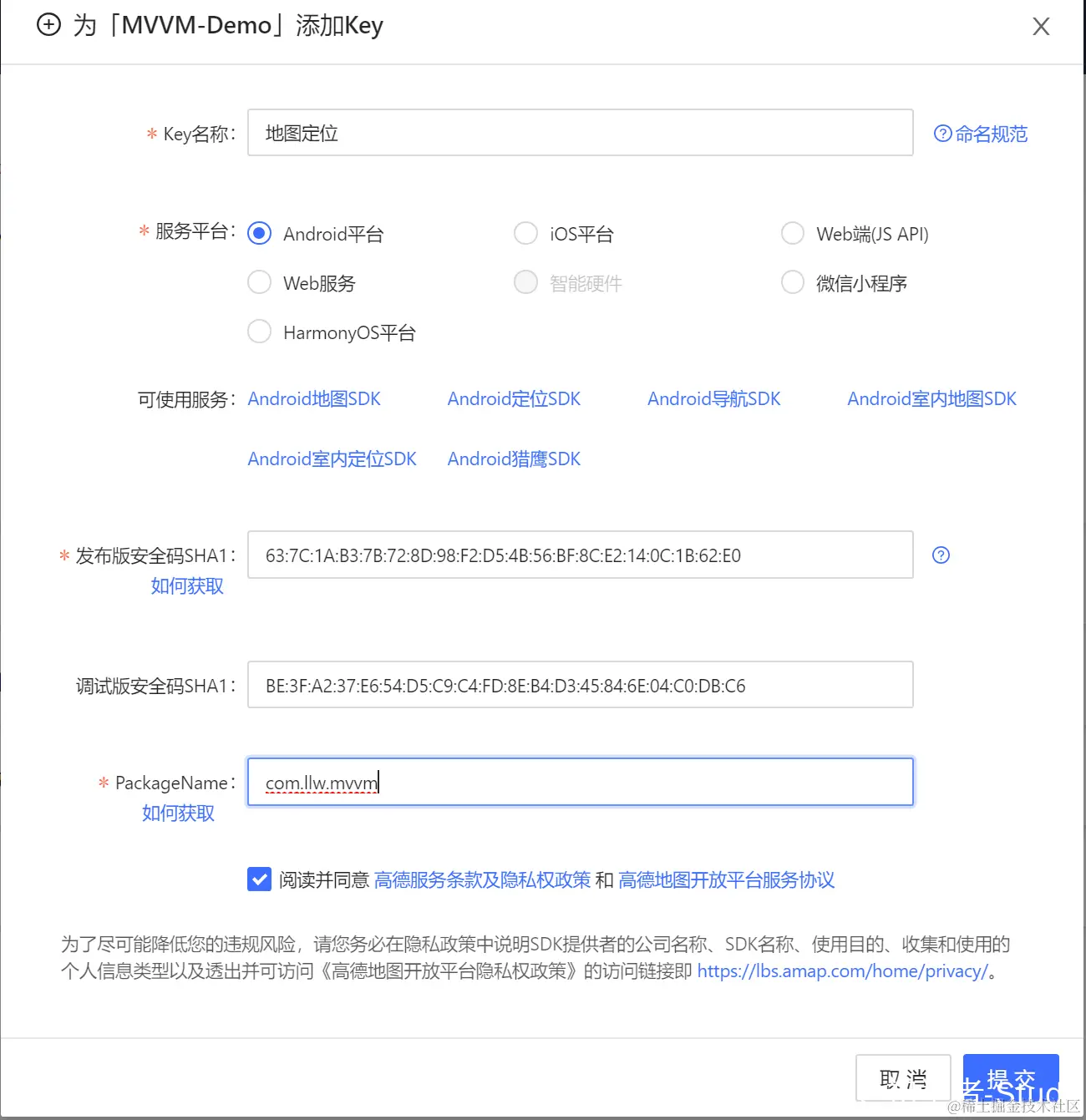Open the lbs.amap.com privacy policy URL

click(840, 970)
